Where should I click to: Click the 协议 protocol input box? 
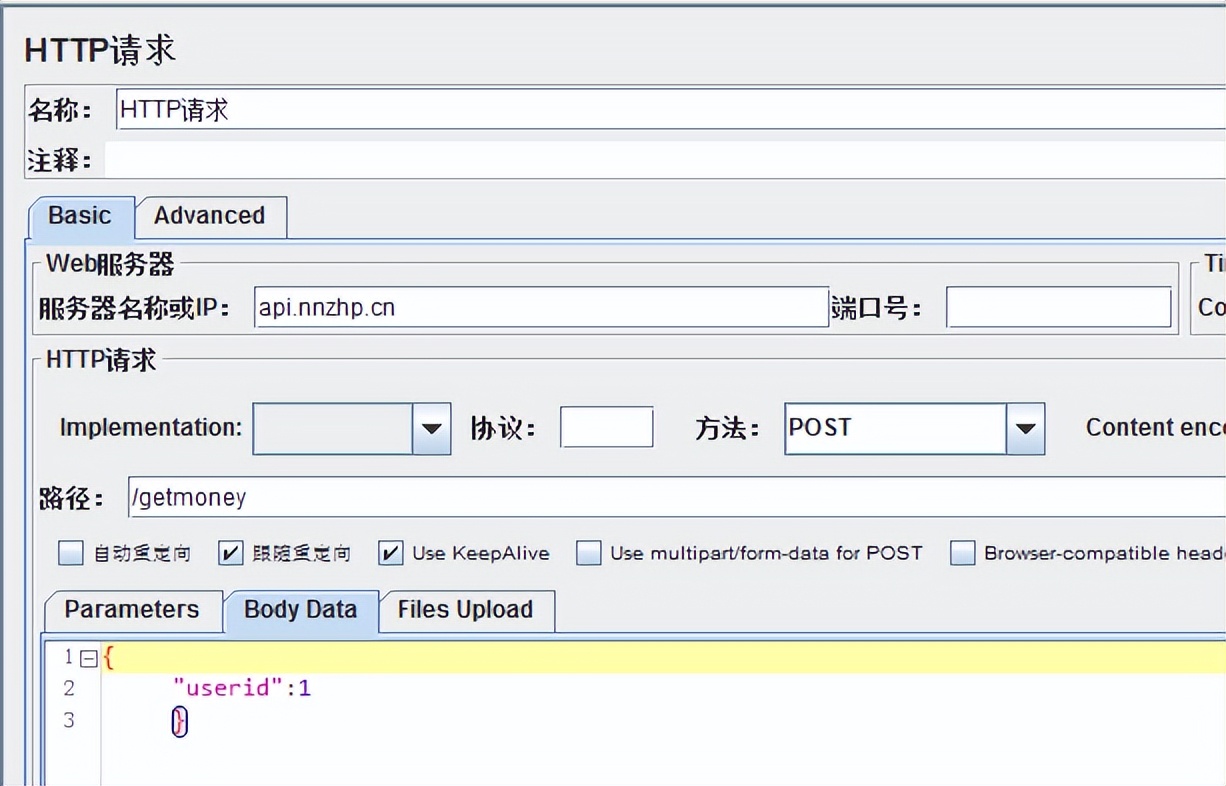[608, 427]
